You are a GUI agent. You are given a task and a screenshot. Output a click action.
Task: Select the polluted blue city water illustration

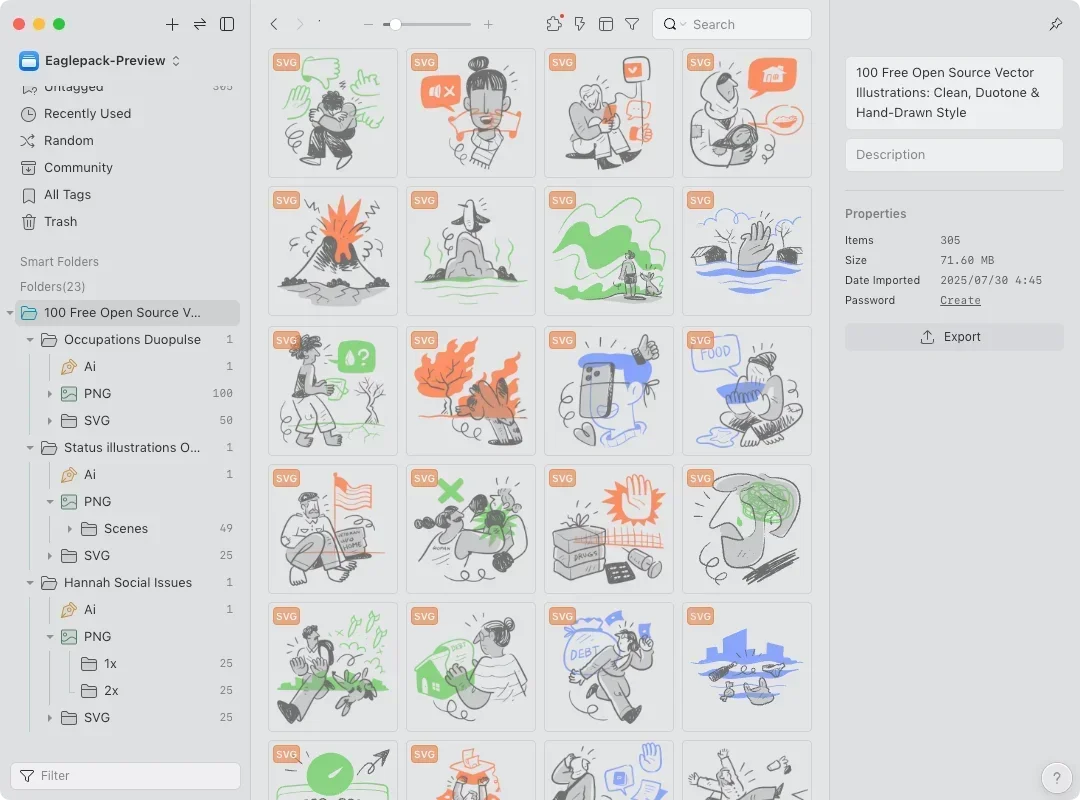(747, 667)
